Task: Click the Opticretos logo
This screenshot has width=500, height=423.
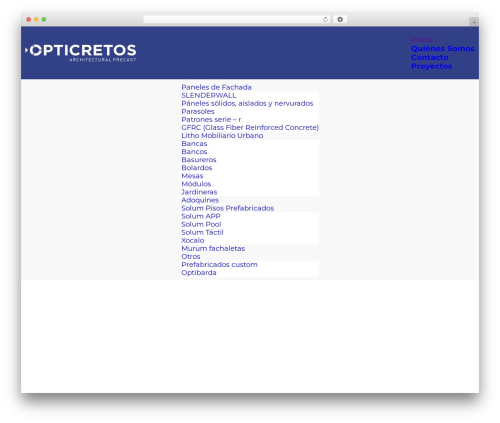Action: coord(81,53)
